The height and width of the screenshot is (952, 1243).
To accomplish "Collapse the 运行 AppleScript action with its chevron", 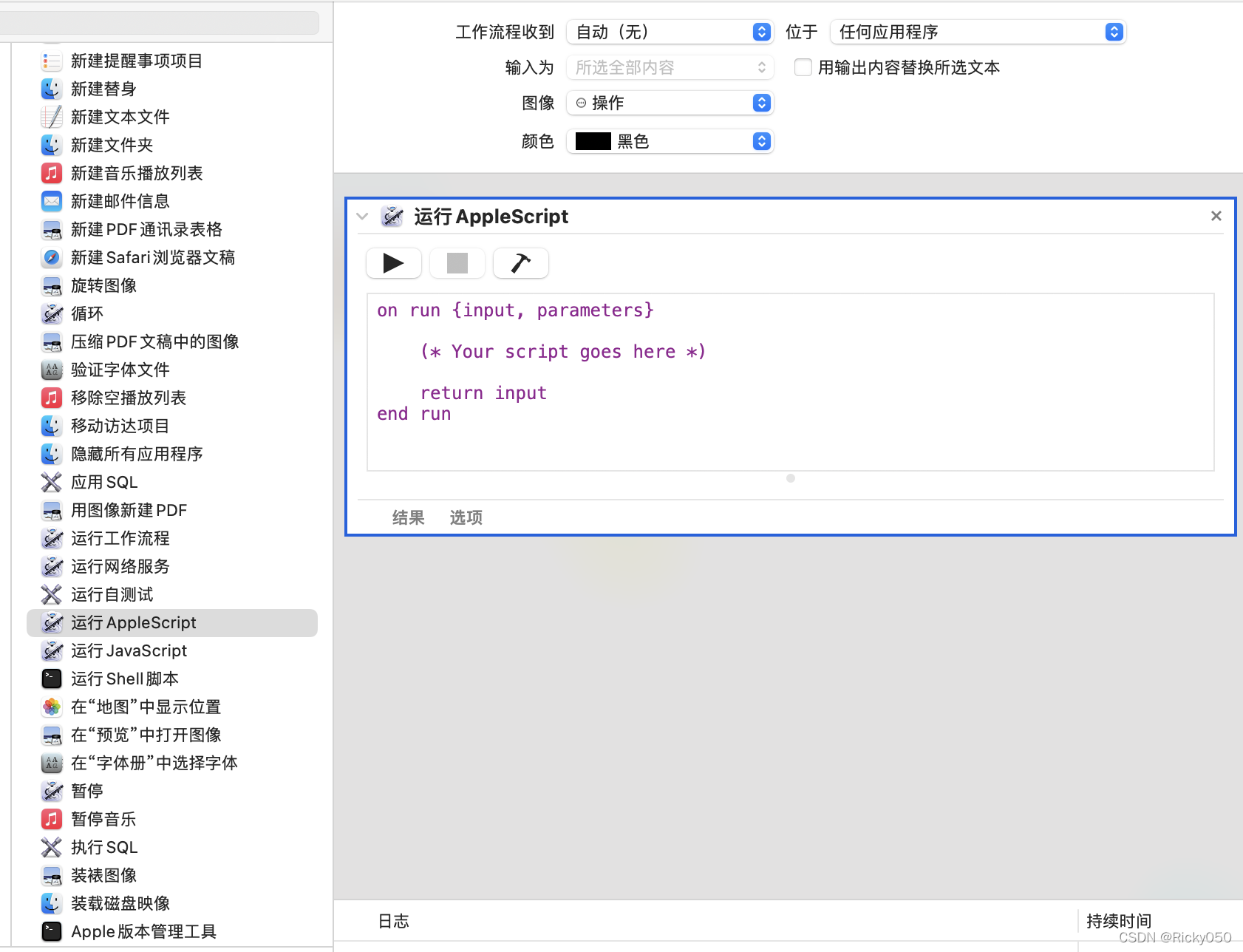I will point(362,217).
